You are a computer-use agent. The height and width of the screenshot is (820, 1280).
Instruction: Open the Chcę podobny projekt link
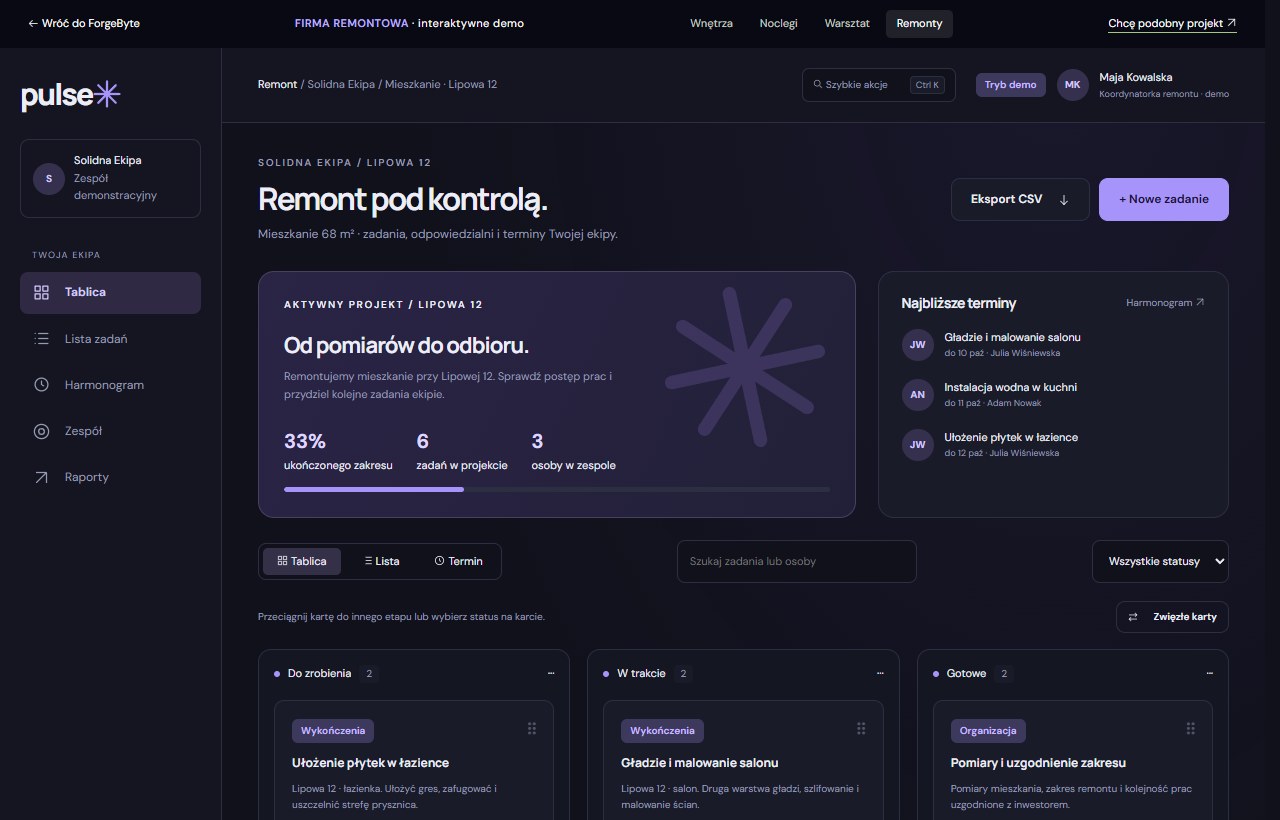coord(1172,23)
